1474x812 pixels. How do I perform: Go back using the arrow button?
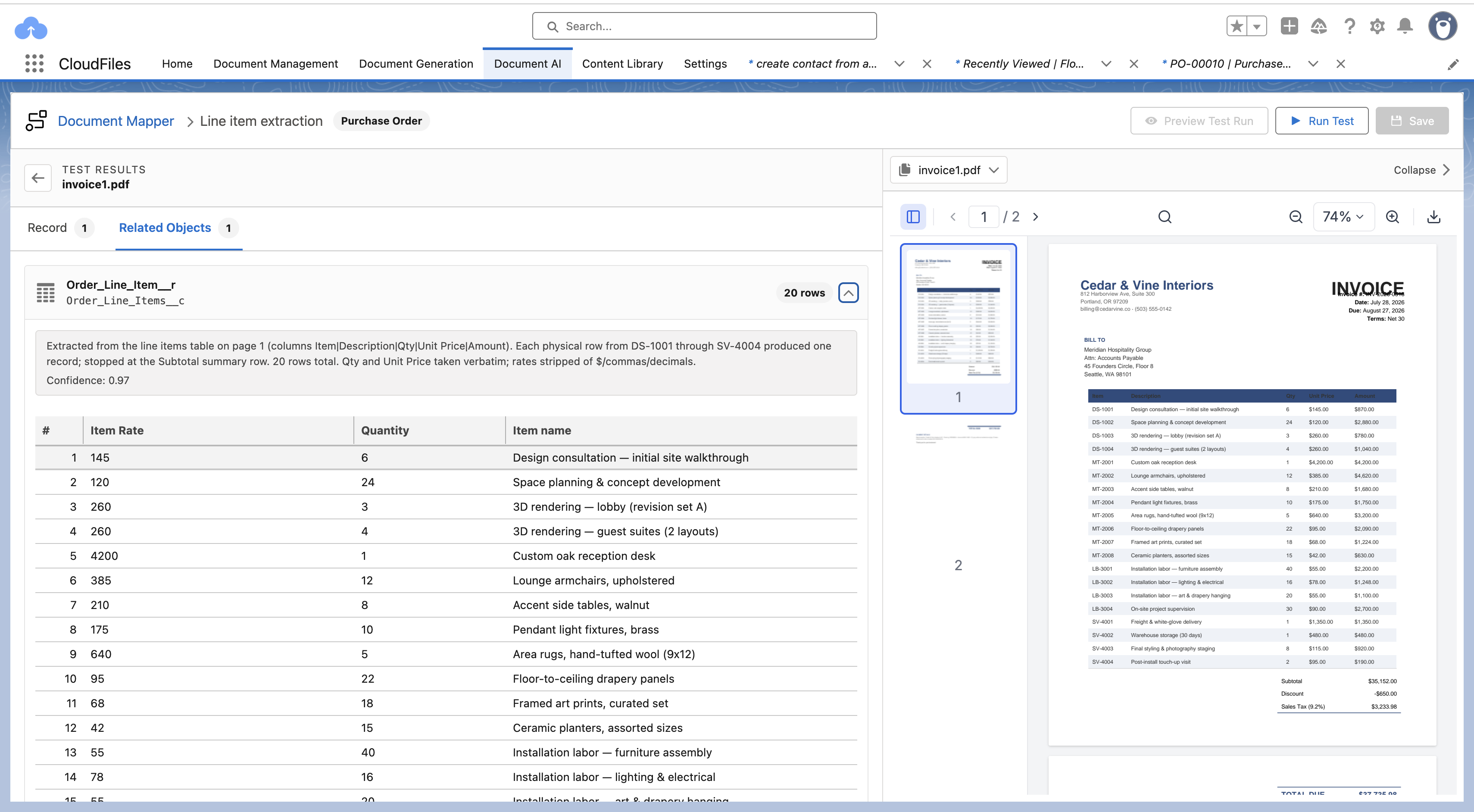pos(38,178)
